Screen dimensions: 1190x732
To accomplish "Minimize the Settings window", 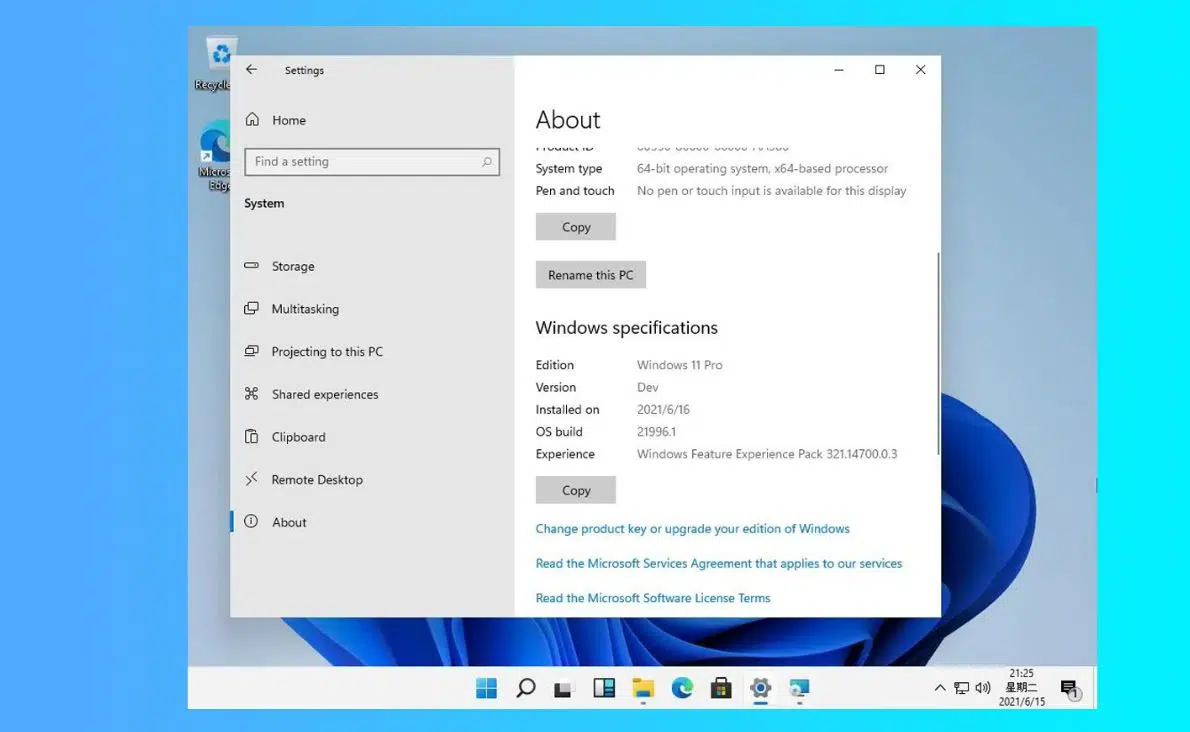I will [x=839, y=70].
